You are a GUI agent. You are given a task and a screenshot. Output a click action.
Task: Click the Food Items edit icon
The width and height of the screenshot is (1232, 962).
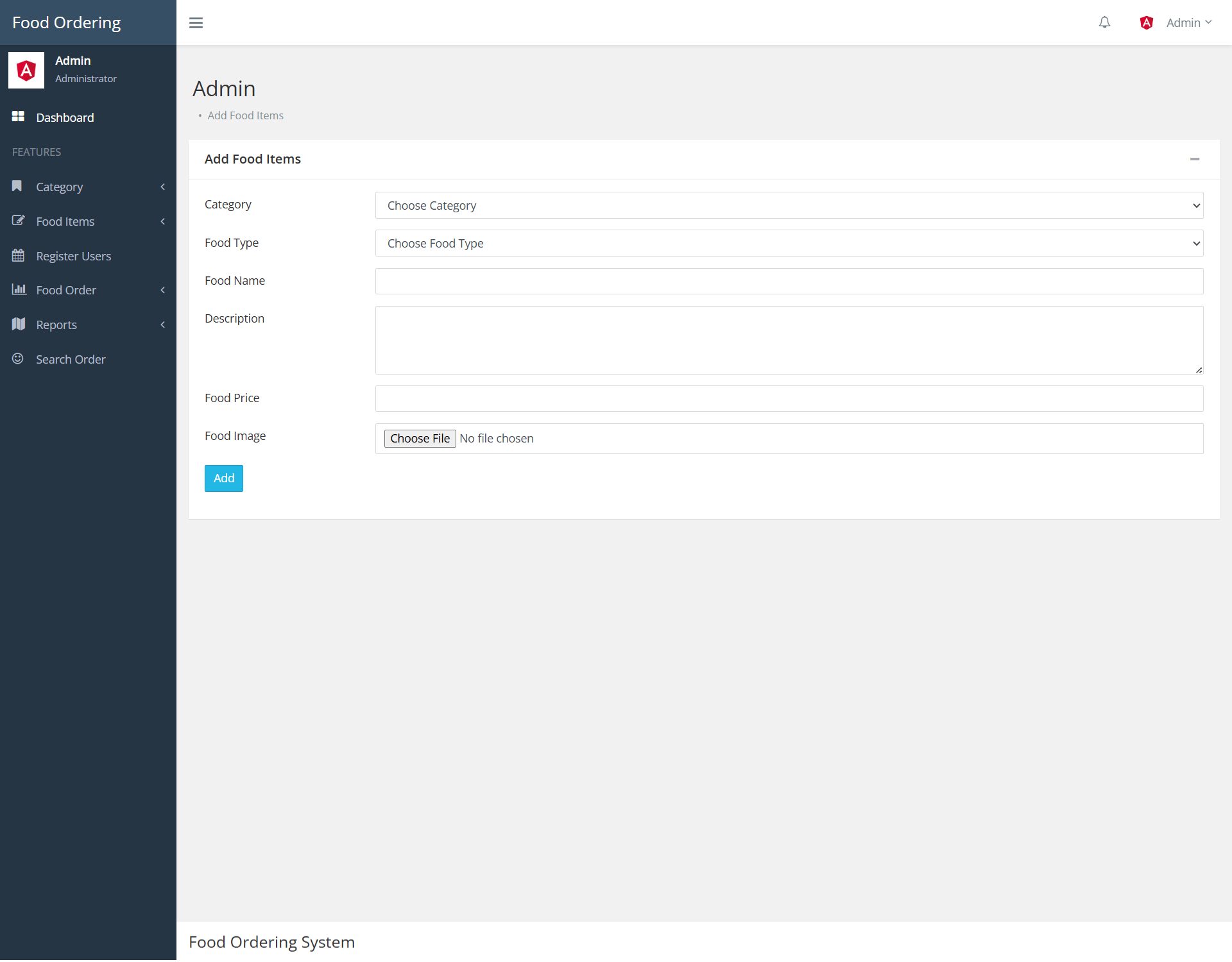click(x=18, y=221)
